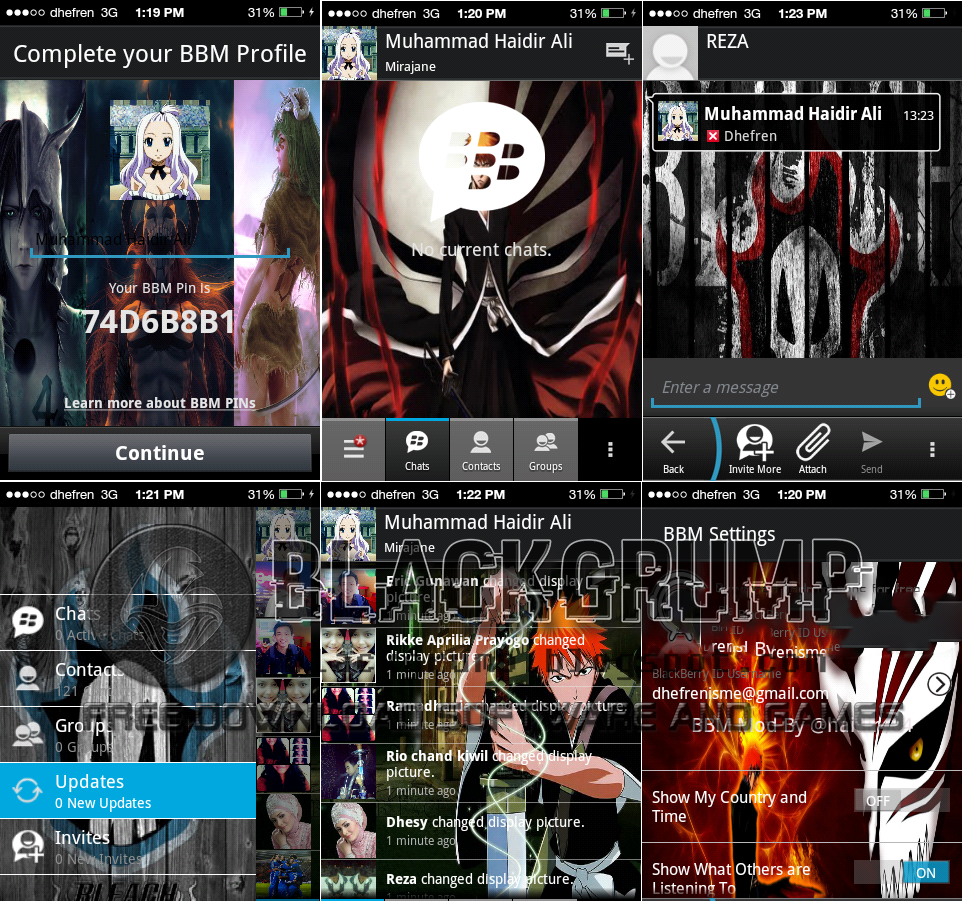Screen dimensions: 962x901
Task: Tap dhefrenisme@gmail.com BlackBerry ID username
Action: pyautogui.click(x=740, y=693)
